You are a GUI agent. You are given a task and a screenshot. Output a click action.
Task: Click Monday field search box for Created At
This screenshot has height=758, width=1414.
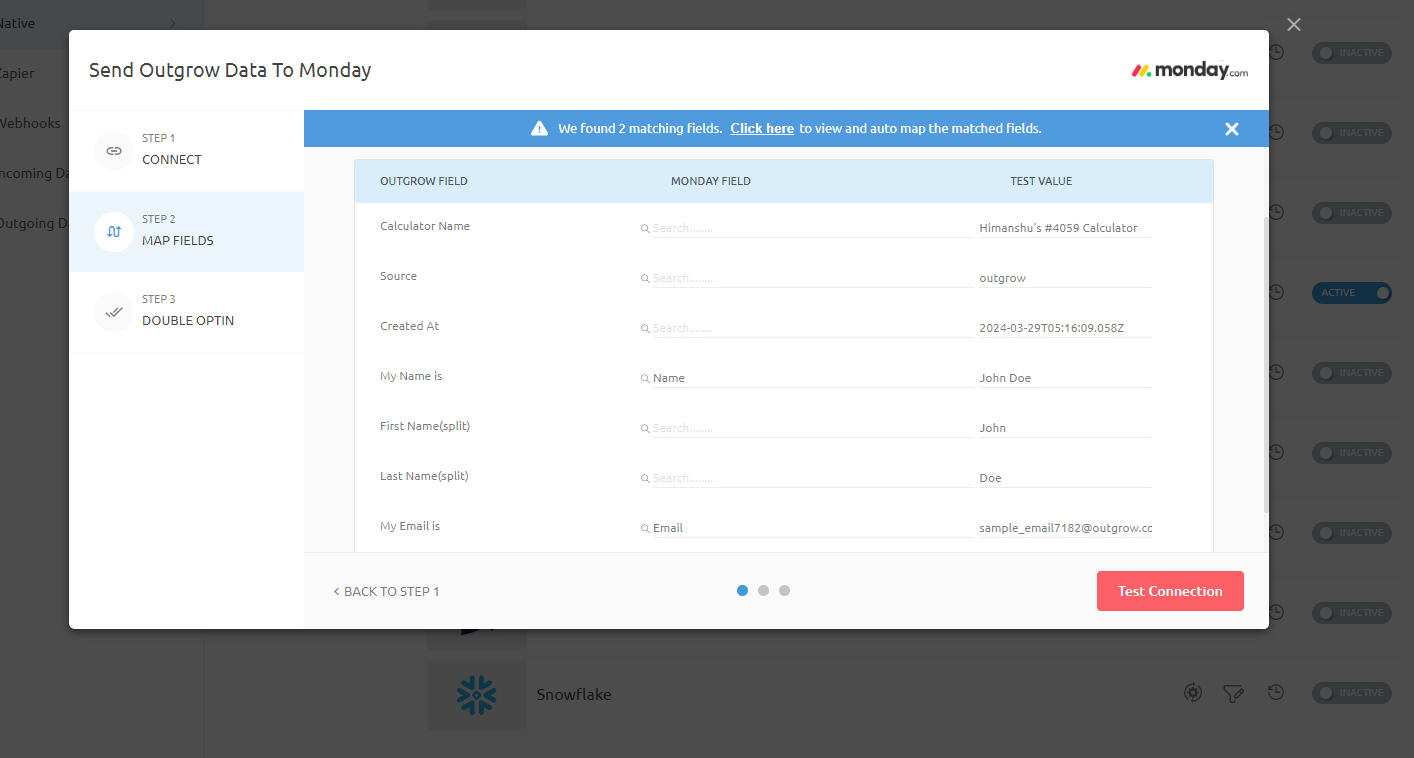[812, 328]
